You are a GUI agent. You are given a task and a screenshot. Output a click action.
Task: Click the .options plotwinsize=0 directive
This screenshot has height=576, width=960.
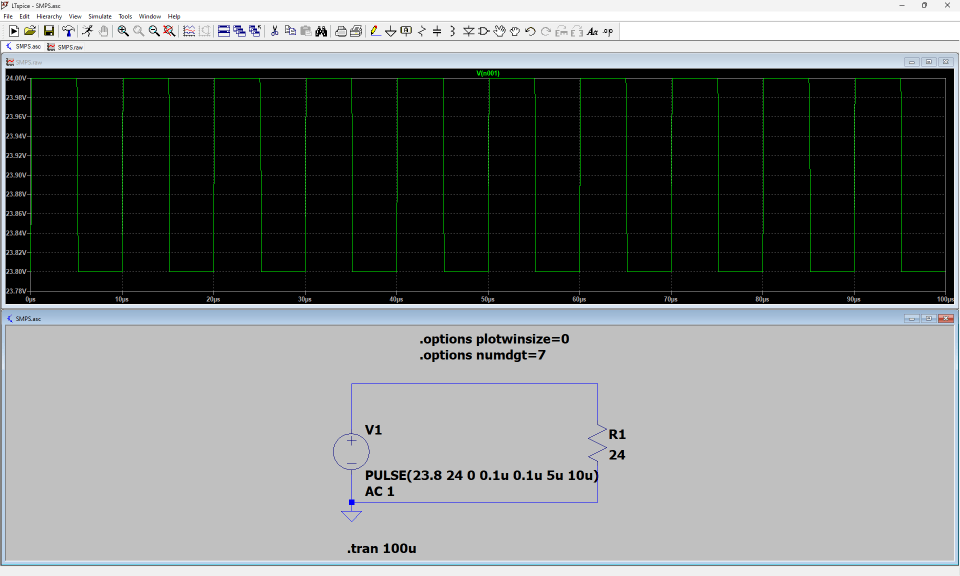click(494, 339)
